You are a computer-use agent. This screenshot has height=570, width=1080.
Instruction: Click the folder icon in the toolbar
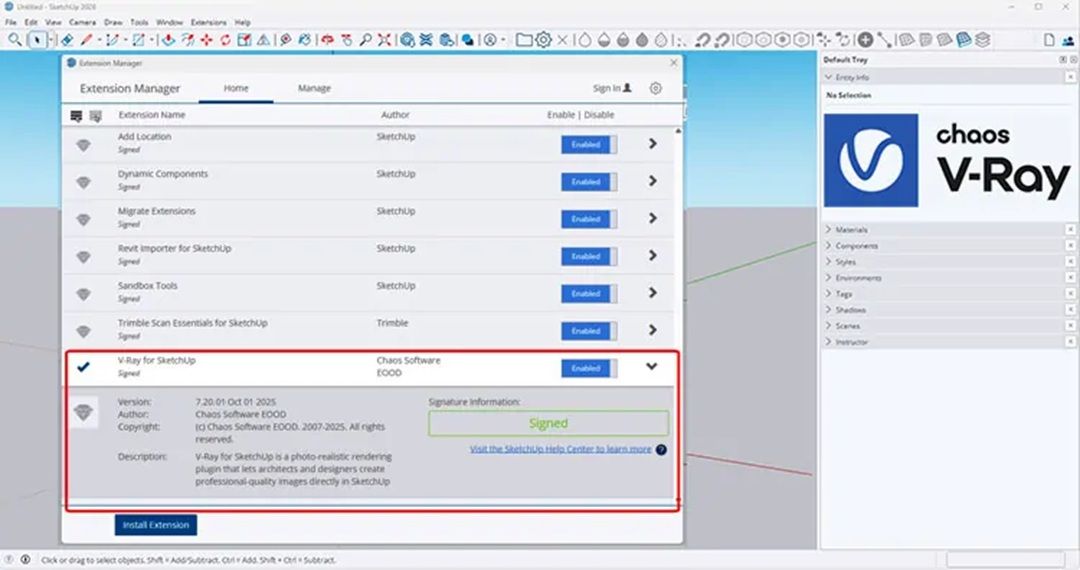pyautogui.click(x=524, y=40)
